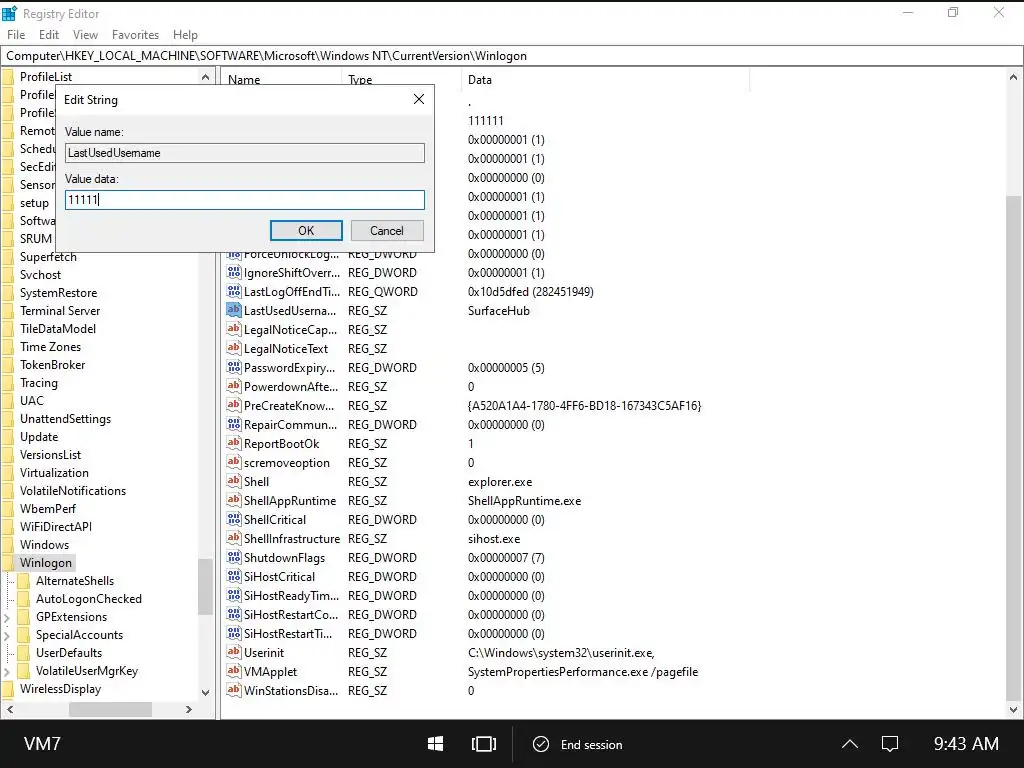The width and height of the screenshot is (1024, 768).
Task: Click the ShutdownFlags DWORD icon
Action: pos(234,557)
